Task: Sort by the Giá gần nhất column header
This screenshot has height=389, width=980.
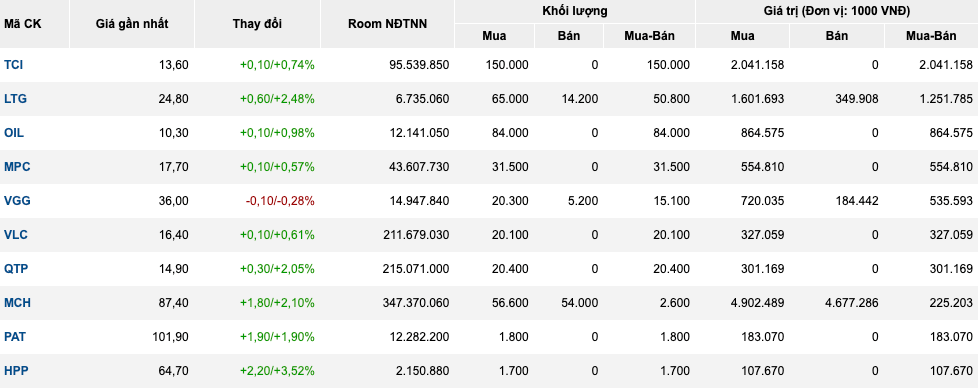Action: point(132,24)
